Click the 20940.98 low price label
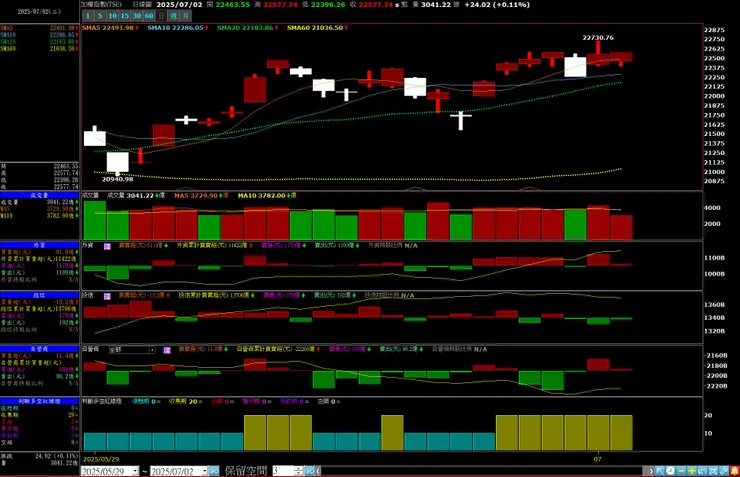Screen dimensions: 740x477 pyautogui.click(x=118, y=179)
